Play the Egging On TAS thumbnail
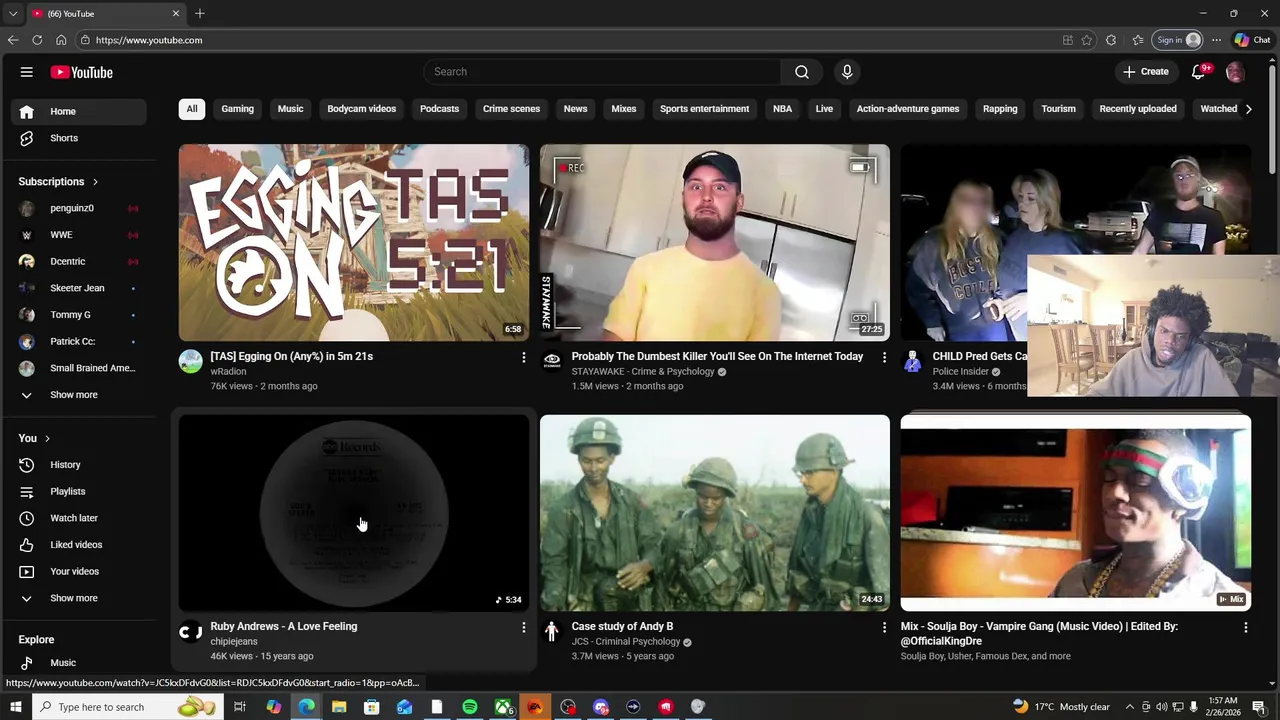 [x=354, y=243]
